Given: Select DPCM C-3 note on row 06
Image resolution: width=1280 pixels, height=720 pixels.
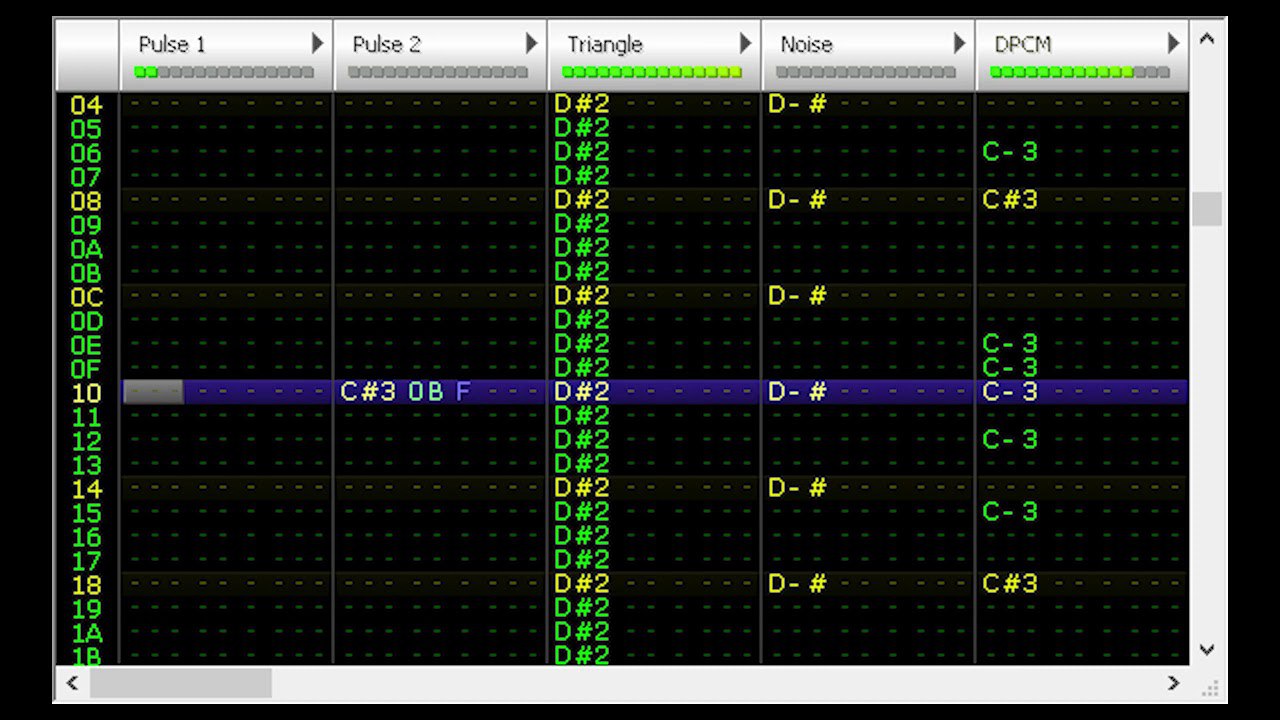Looking at the screenshot, I should coord(1010,151).
